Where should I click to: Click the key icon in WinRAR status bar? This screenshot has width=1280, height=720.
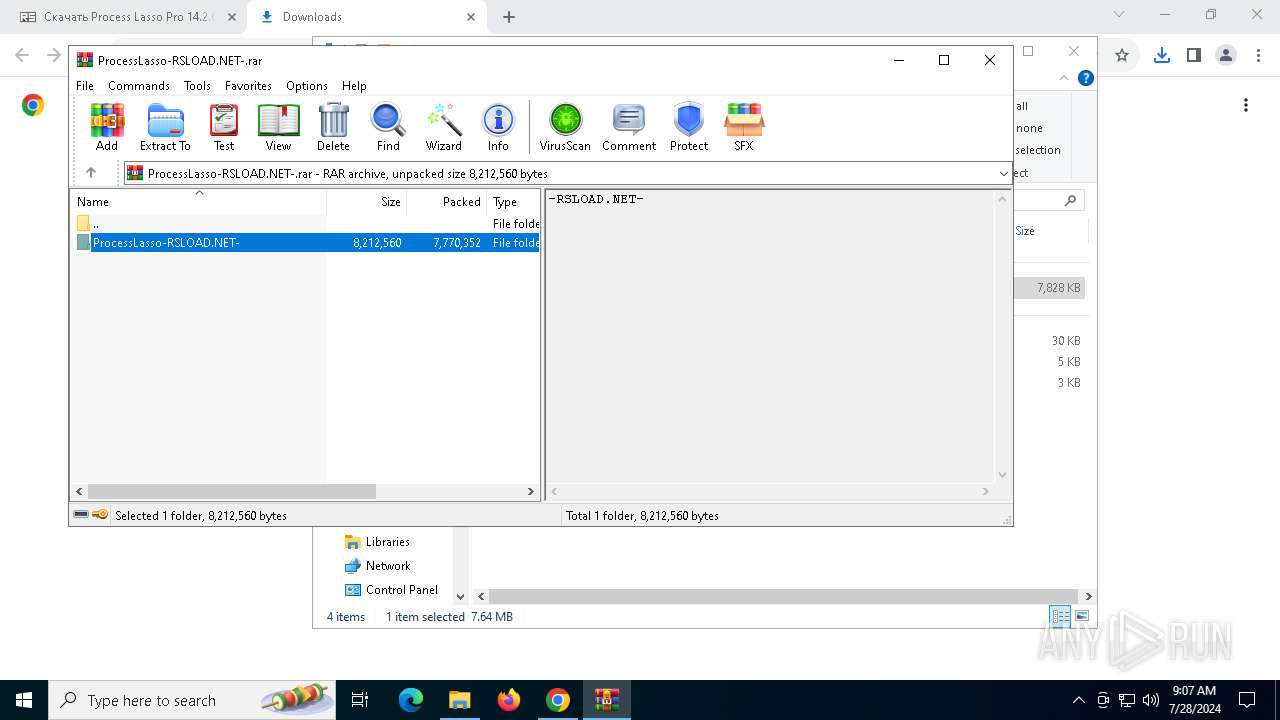coord(100,515)
